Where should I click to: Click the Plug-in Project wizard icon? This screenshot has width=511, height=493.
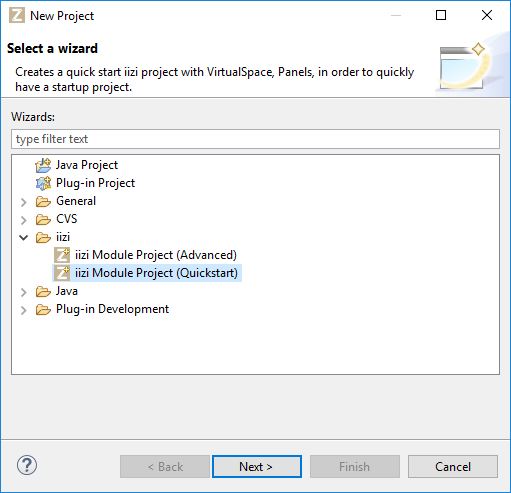click(x=43, y=183)
